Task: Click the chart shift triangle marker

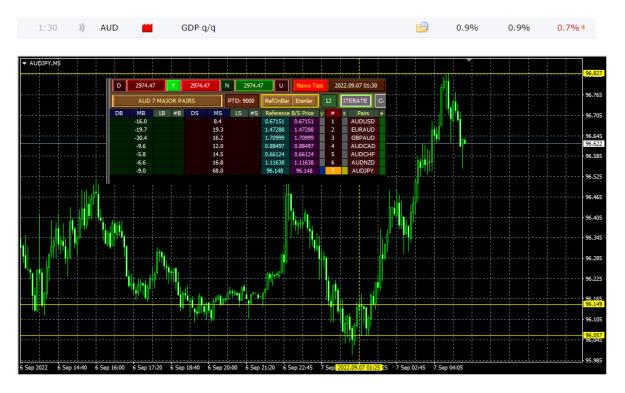Action: click(470, 60)
